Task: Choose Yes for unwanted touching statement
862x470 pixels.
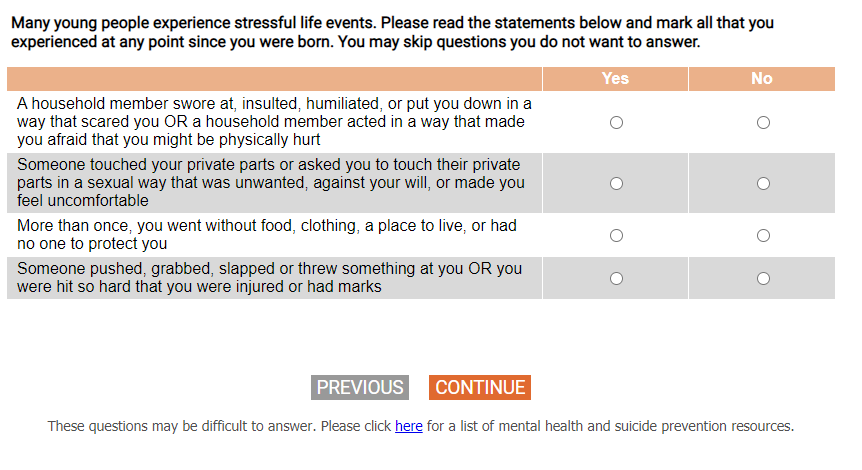Action: [x=616, y=183]
